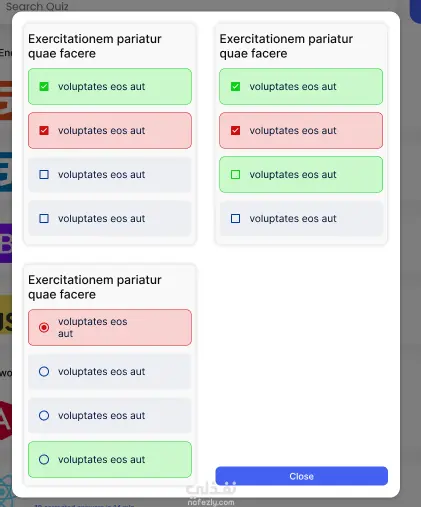
Task: Click third card's question title text
Action: [x=95, y=287]
